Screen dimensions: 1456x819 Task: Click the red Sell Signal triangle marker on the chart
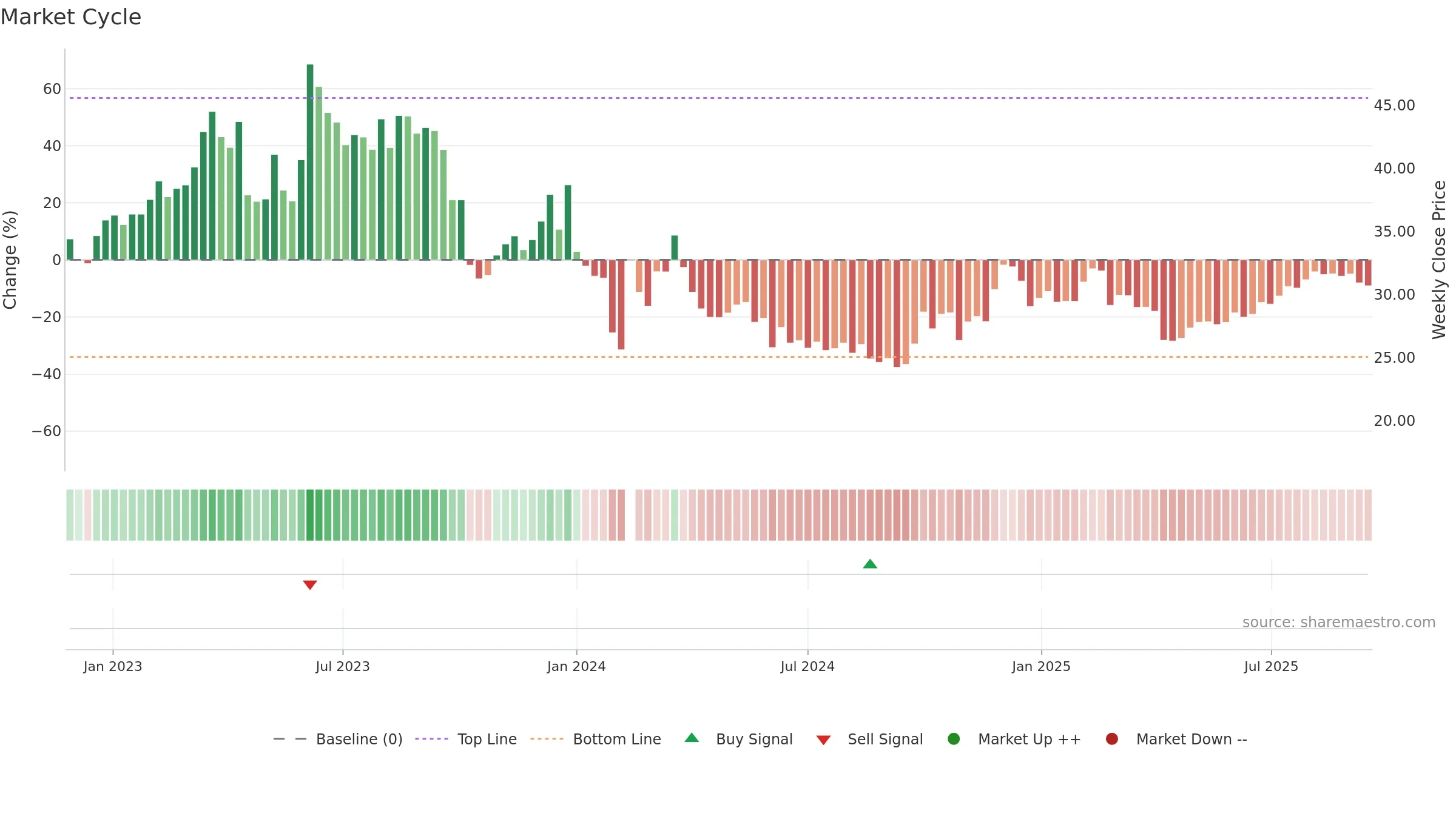[x=310, y=585]
